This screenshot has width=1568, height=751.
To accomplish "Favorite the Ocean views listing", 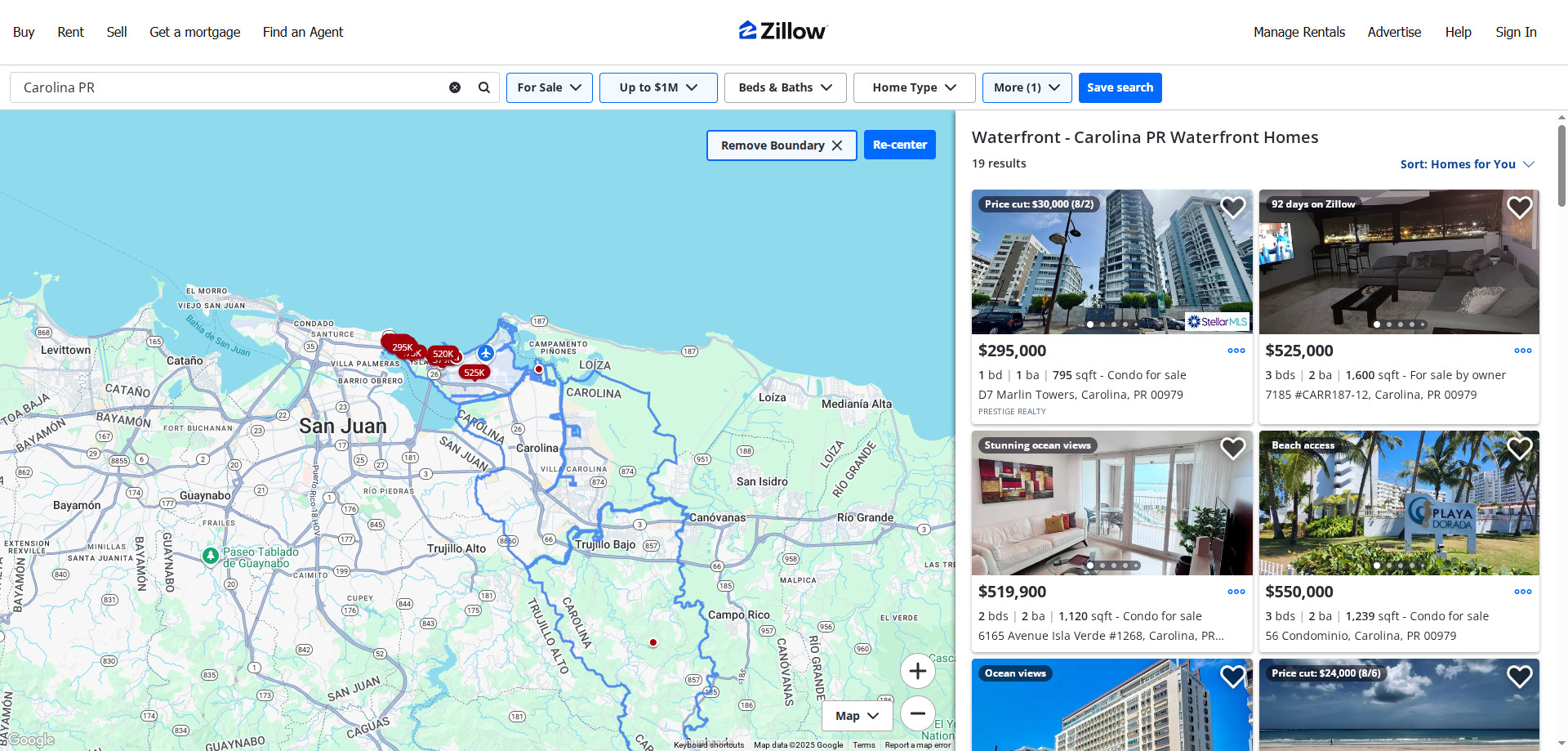I will (1232, 677).
